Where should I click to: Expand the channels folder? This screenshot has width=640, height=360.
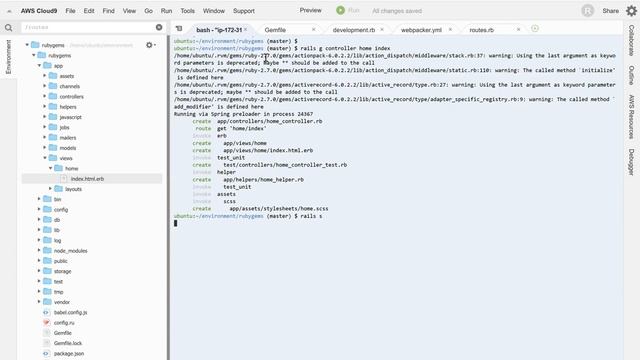45,86
